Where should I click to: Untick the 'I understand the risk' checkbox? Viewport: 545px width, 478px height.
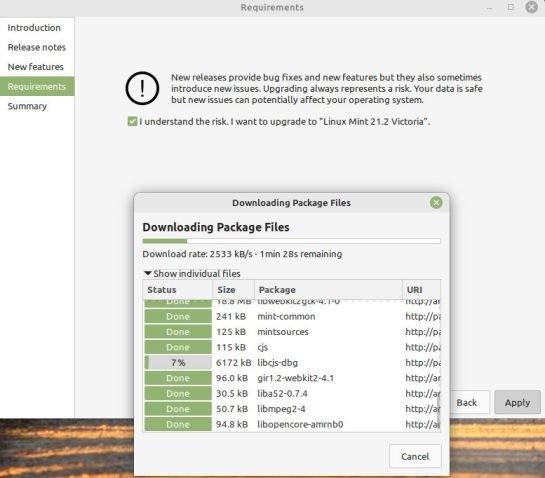(132, 121)
